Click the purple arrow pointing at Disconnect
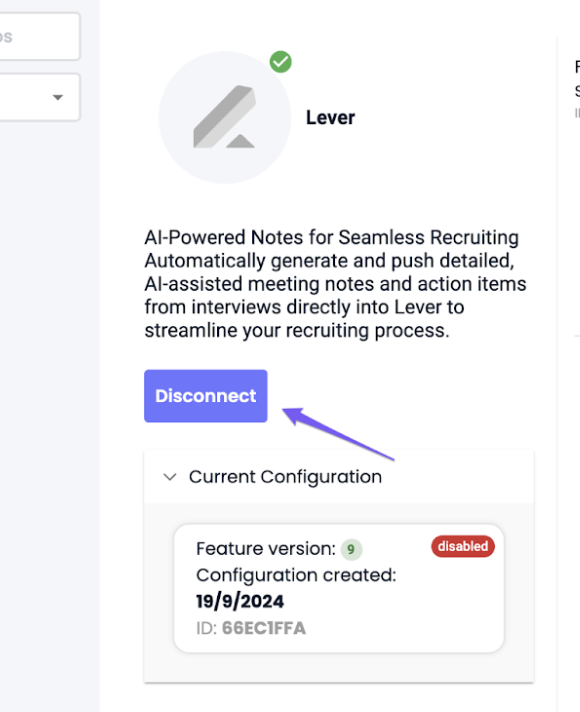This screenshot has width=580, height=712. (338, 434)
